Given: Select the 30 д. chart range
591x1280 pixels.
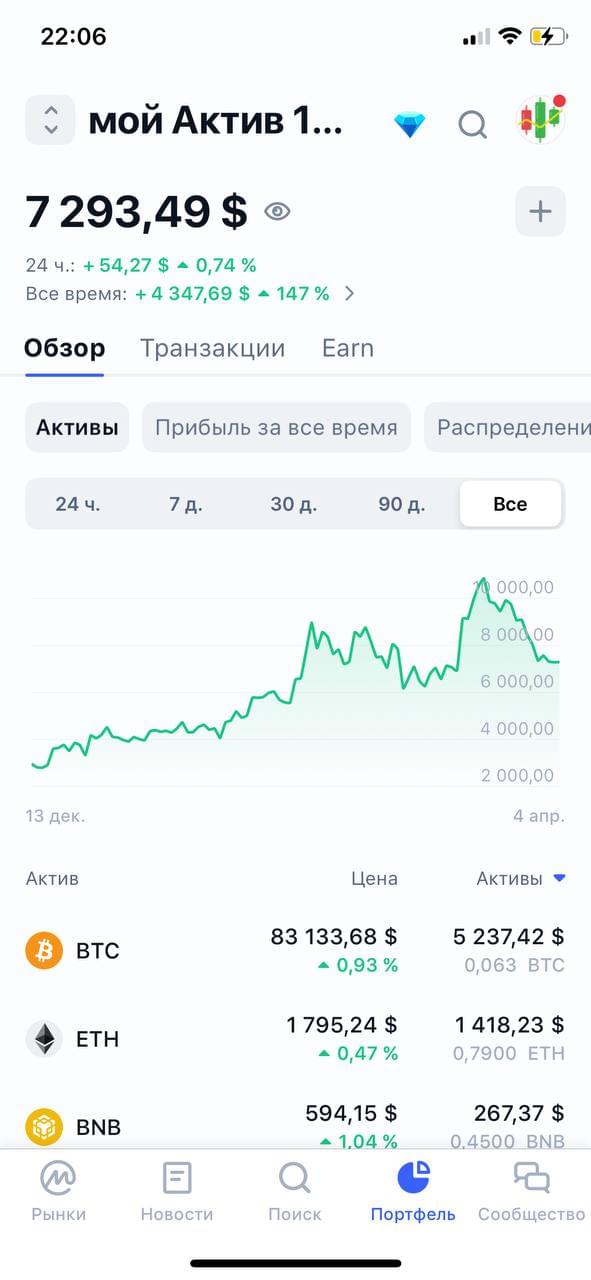Looking at the screenshot, I should (294, 504).
